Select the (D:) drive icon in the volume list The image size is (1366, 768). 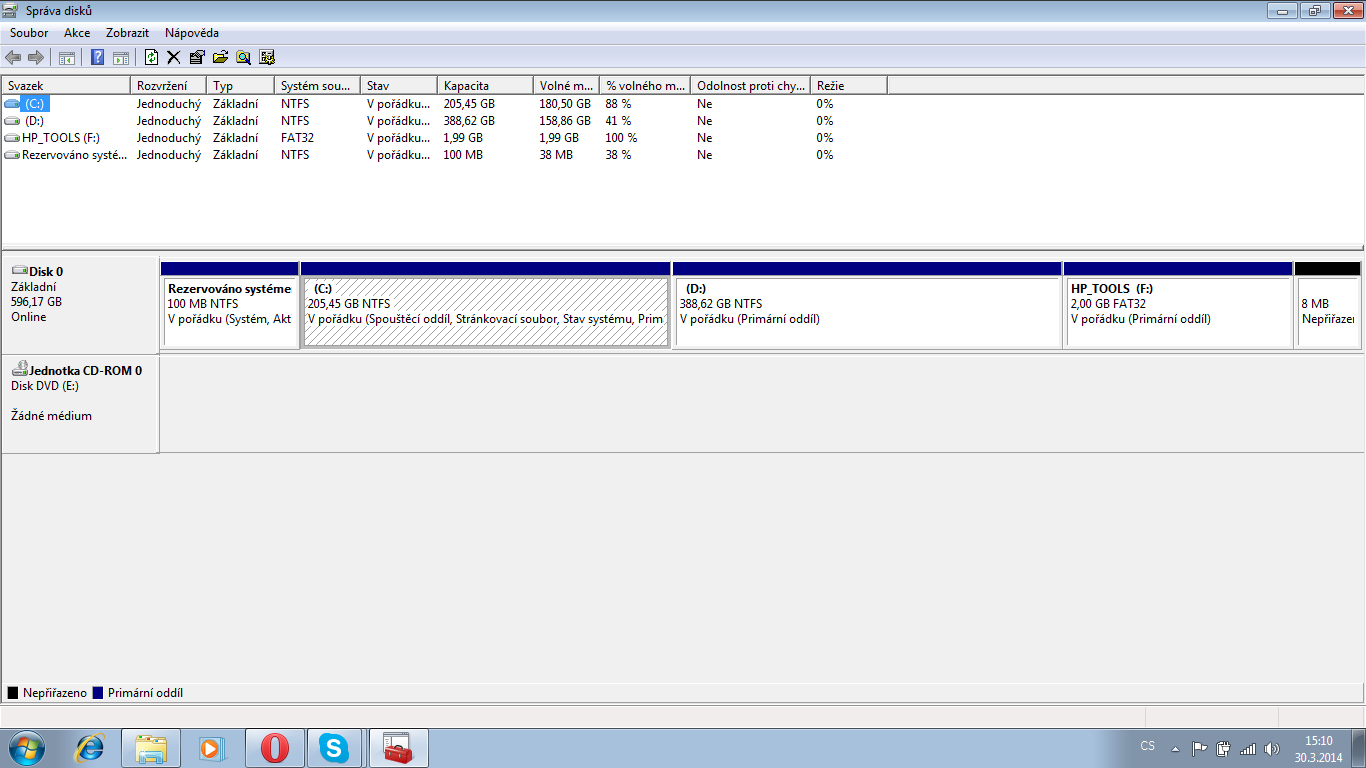(12, 121)
